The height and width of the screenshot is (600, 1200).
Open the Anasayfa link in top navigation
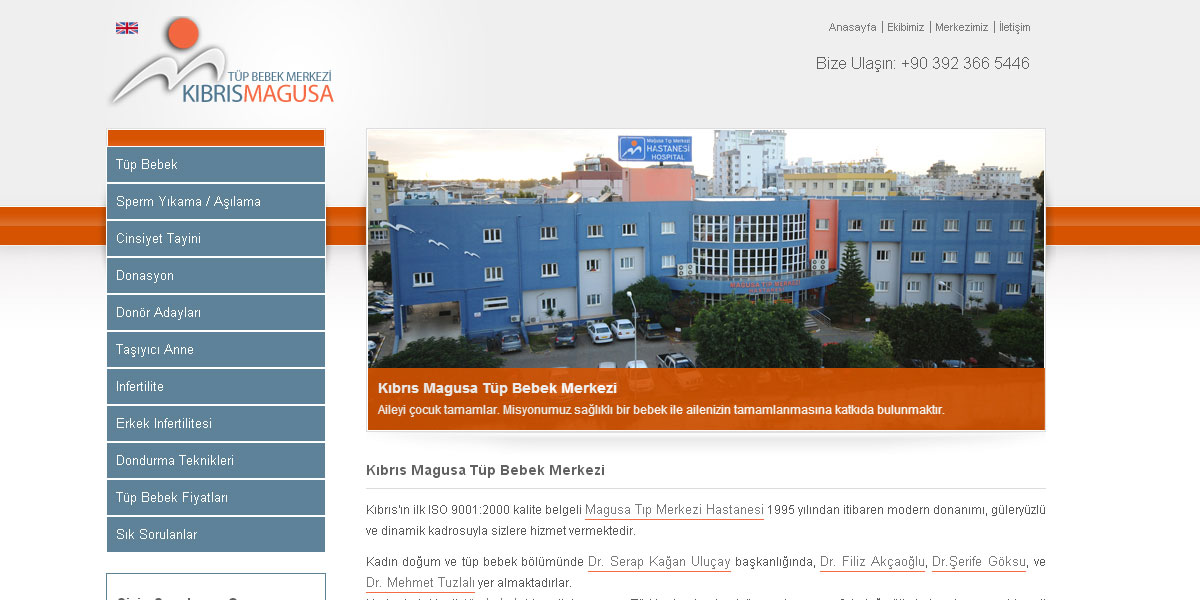coord(852,27)
